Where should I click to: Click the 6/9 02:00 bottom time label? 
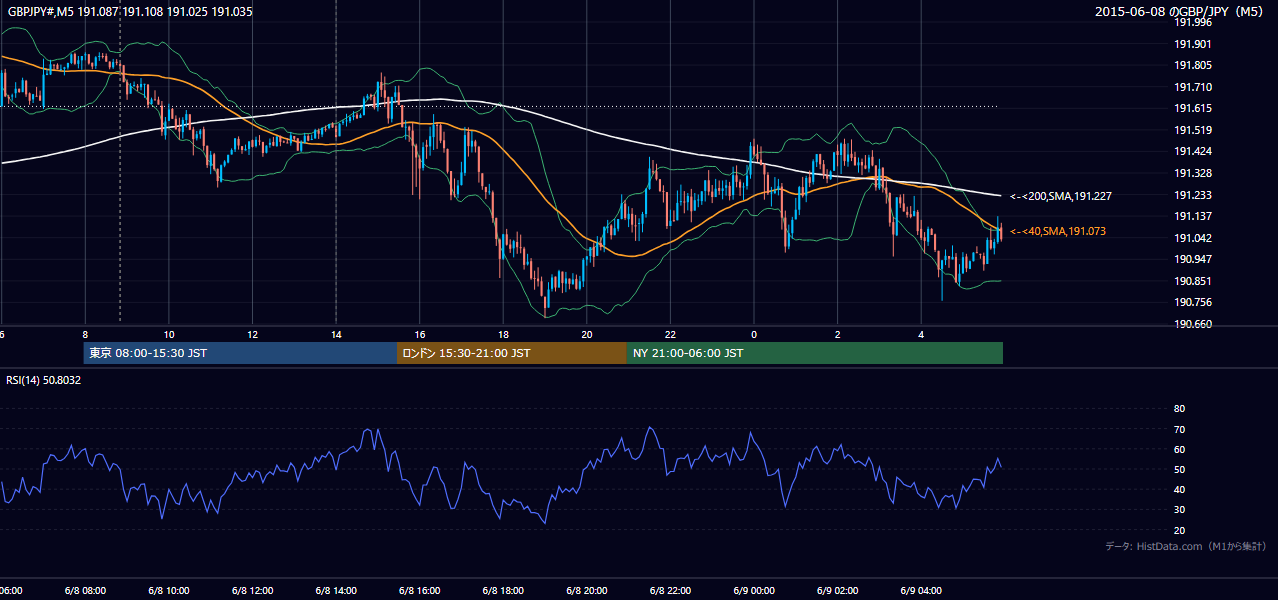coord(836,591)
